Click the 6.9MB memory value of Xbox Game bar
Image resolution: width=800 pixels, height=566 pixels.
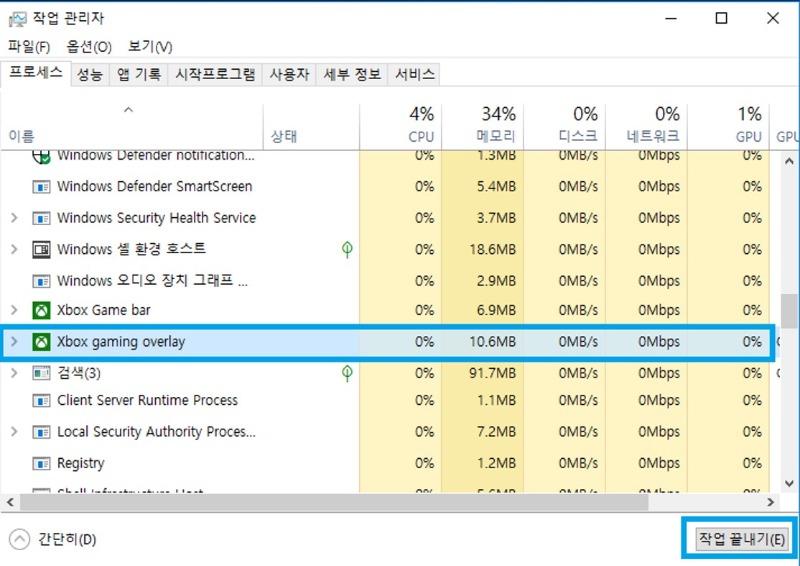tap(496, 310)
